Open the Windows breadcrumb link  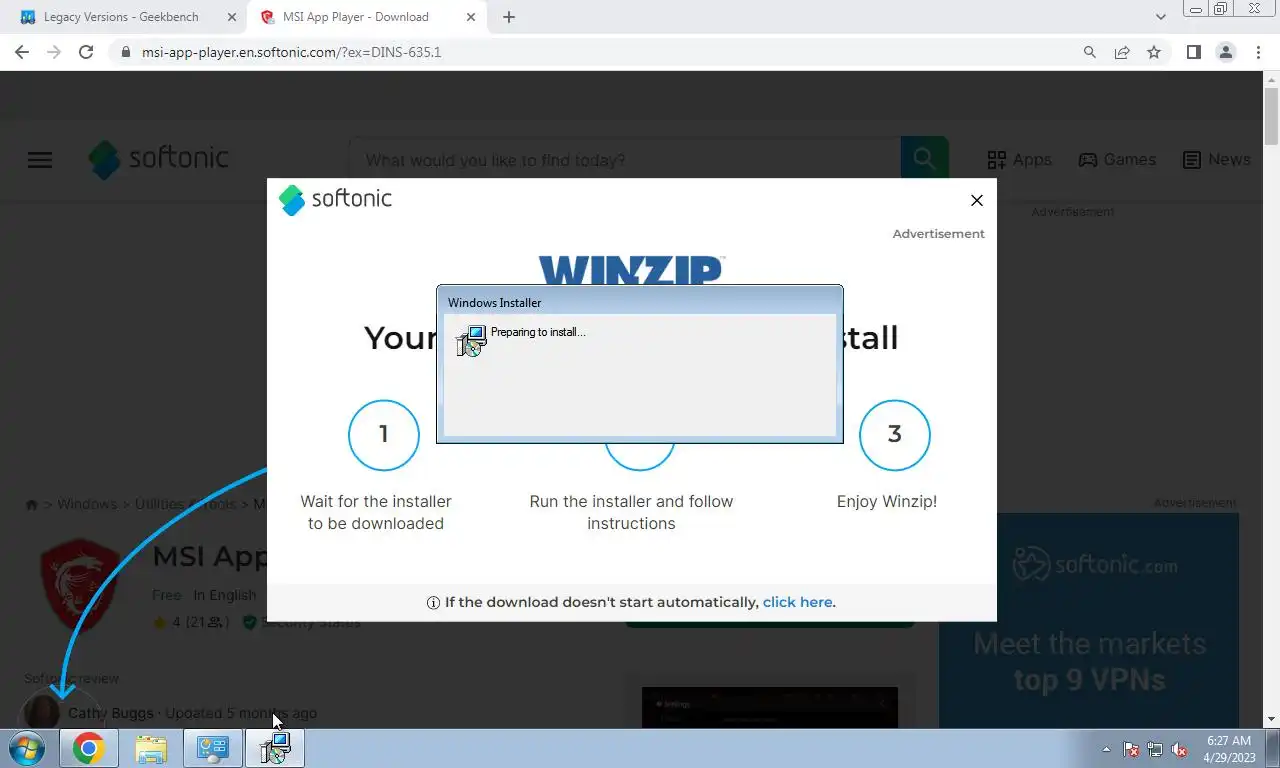click(87, 504)
